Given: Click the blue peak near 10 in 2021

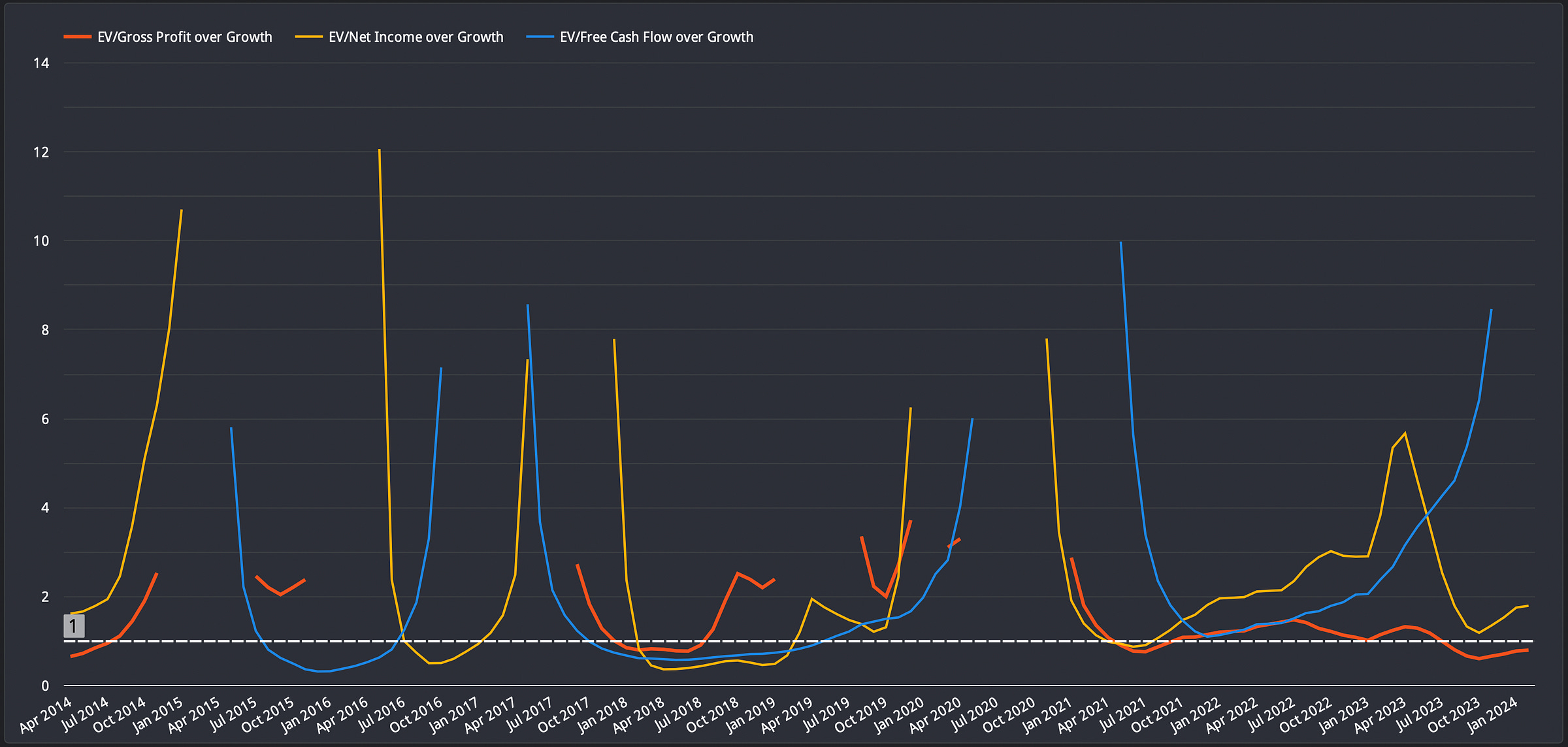Looking at the screenshot, I should pos(1120,242).
